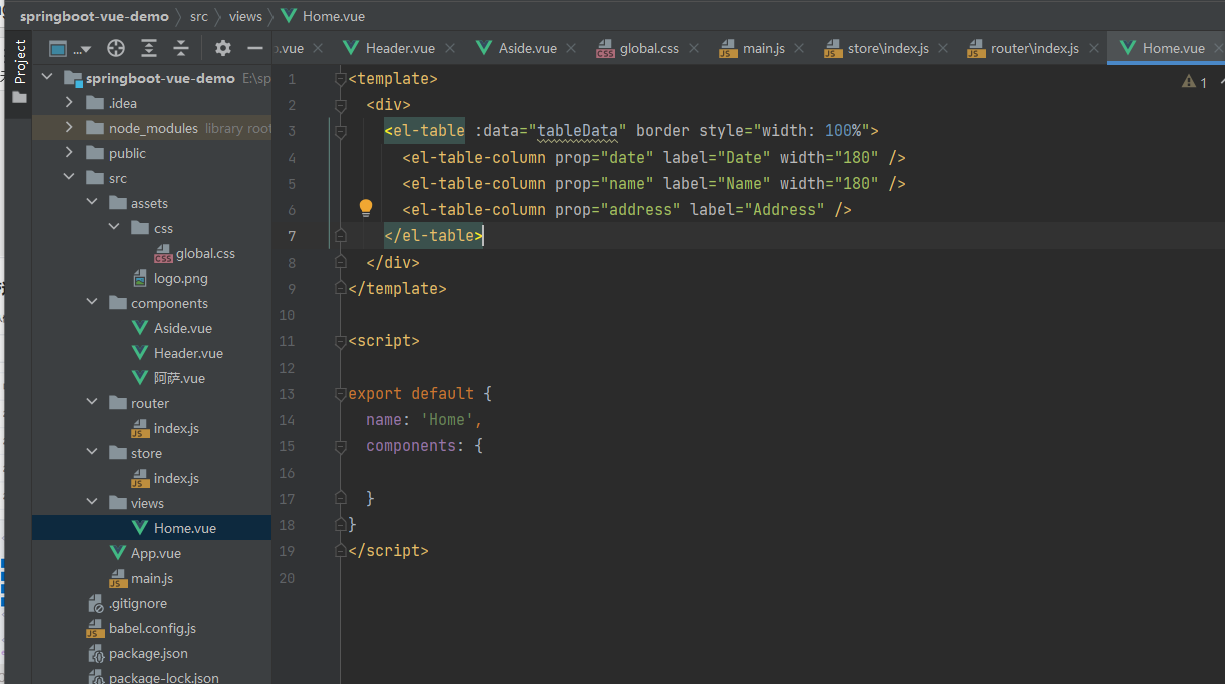Click views breadcrumb in navigation bar
The height and width of the screenshot is (684, 1225).
[x=245, y=16]
